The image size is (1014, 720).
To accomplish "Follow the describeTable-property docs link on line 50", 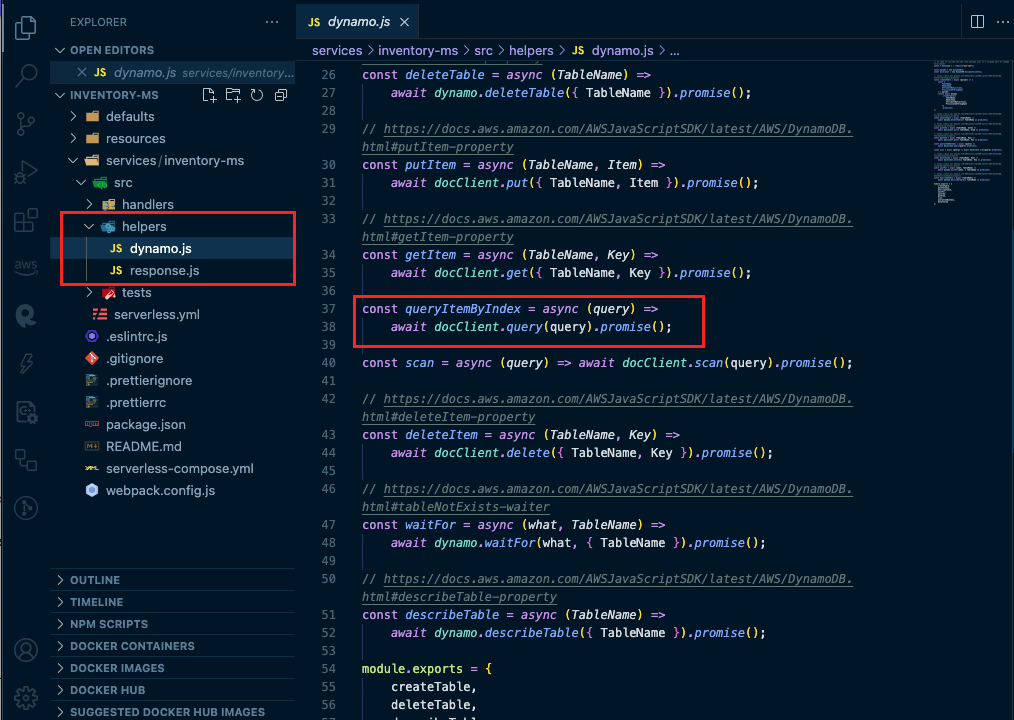I will pos(618,578).
